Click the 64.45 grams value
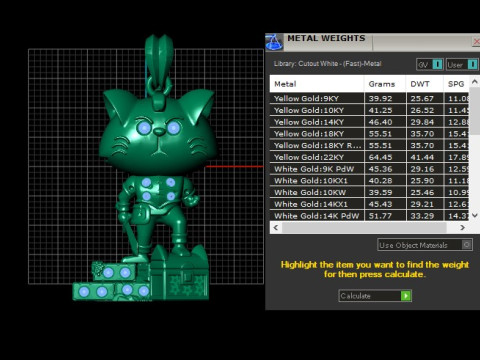Image resolution: width=480 pixels, height=360 pixels. 380,157
